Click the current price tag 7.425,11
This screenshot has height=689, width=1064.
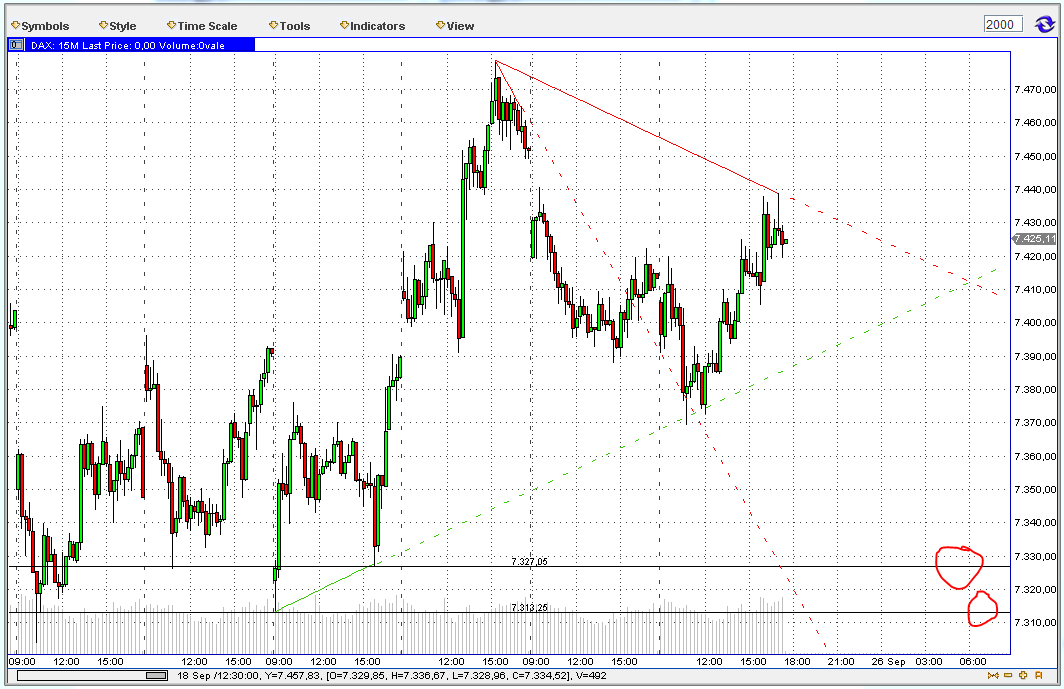[1035, 238]
